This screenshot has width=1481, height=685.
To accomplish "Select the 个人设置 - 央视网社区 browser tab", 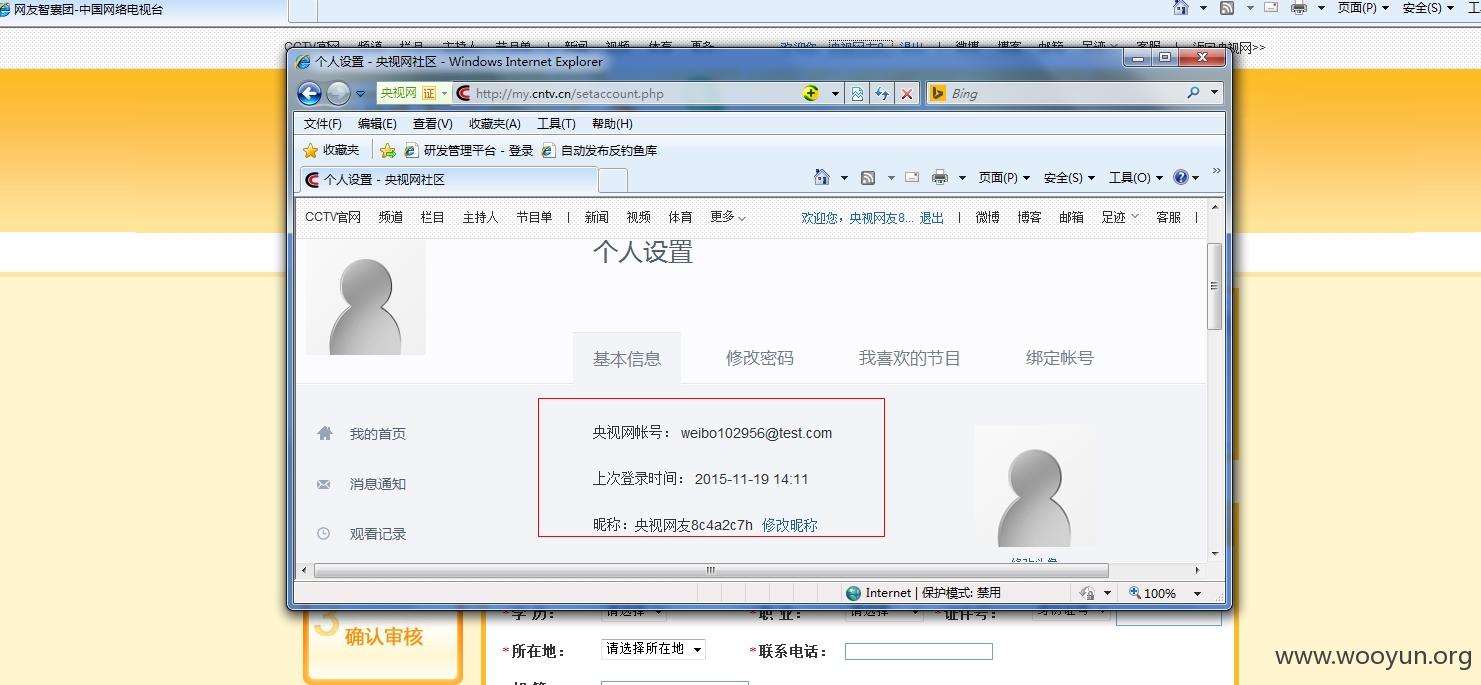I will pyautogui.click(x=447, y=180).
